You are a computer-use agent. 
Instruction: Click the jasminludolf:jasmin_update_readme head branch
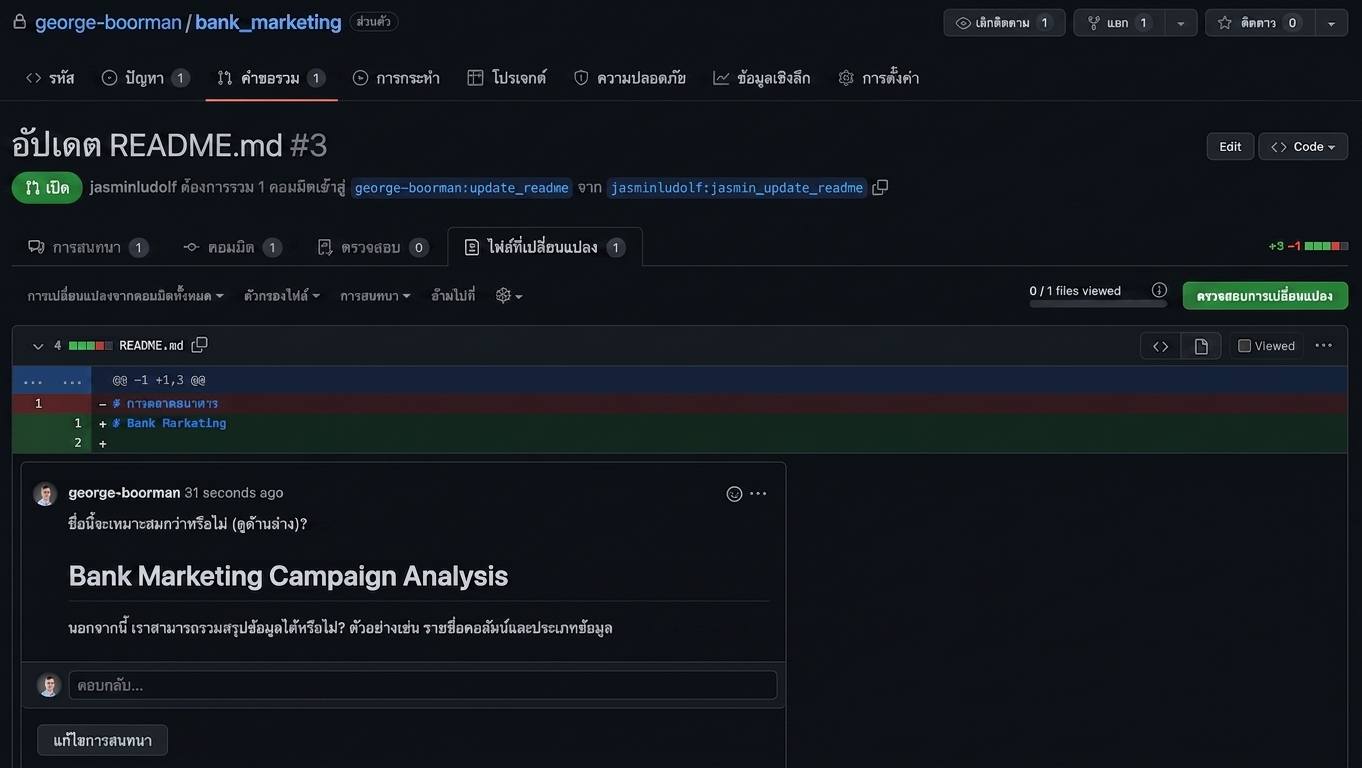pyautogui.click(x=737, y=188)
